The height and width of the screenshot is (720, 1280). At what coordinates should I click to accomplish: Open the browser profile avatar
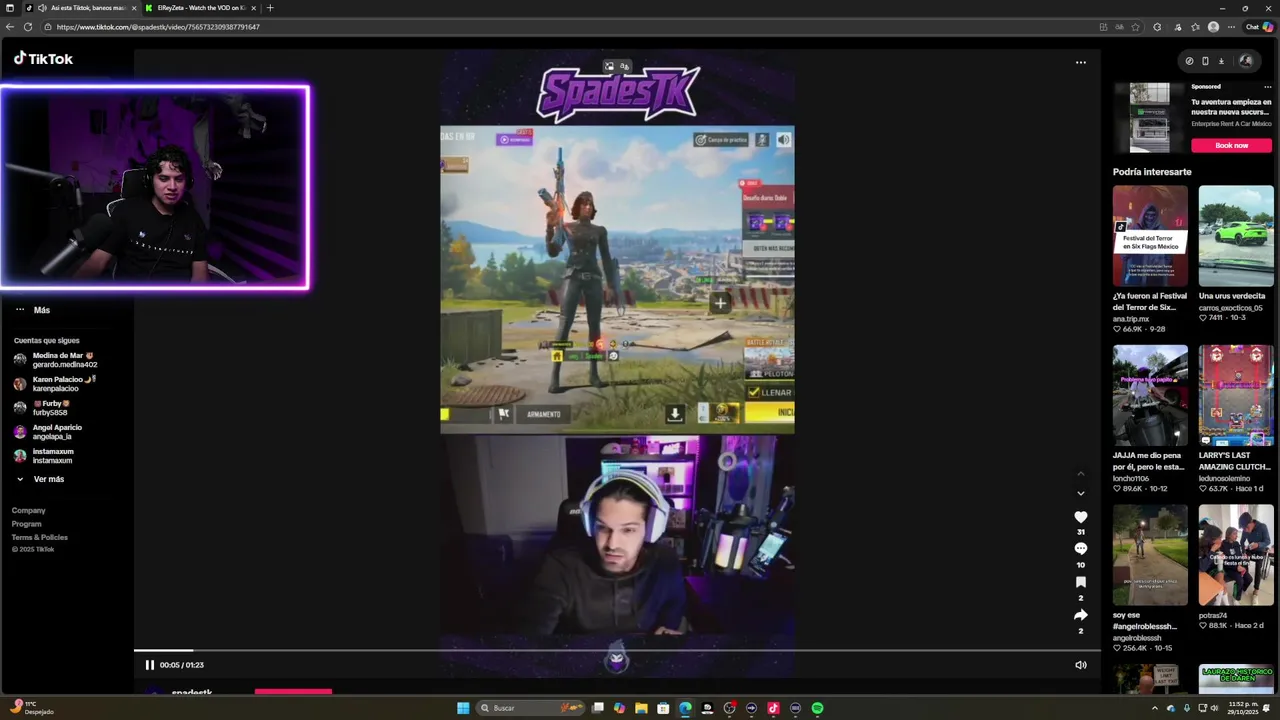[1213, 27]
